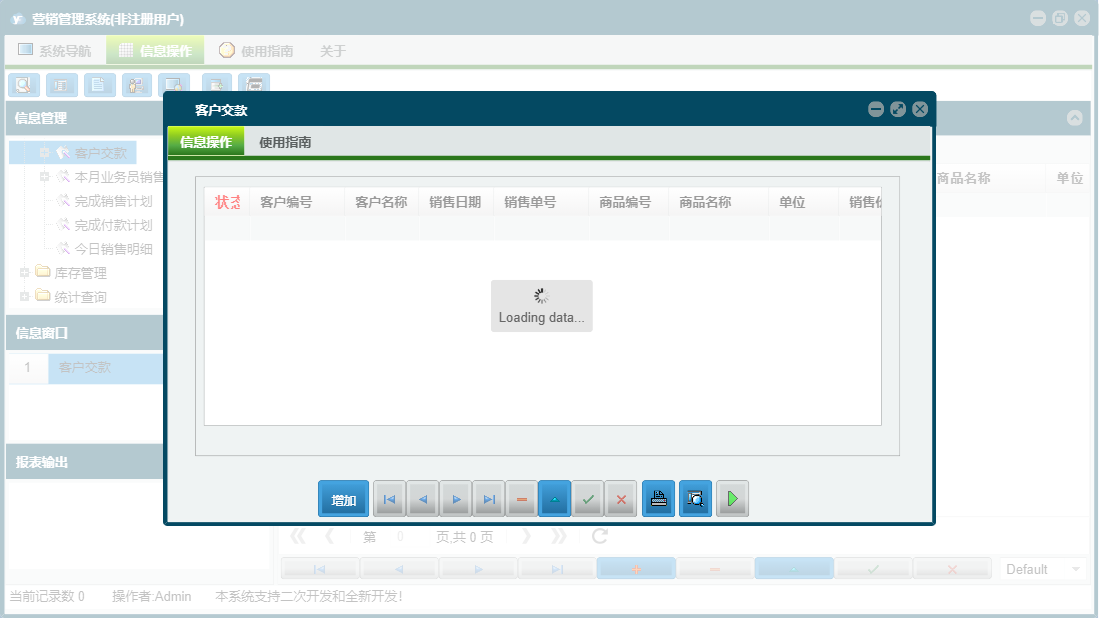Click the printer icon in dialog toolbar
Screen dimensions: 1099x618
pyautogui.click(x=658, y=499)
